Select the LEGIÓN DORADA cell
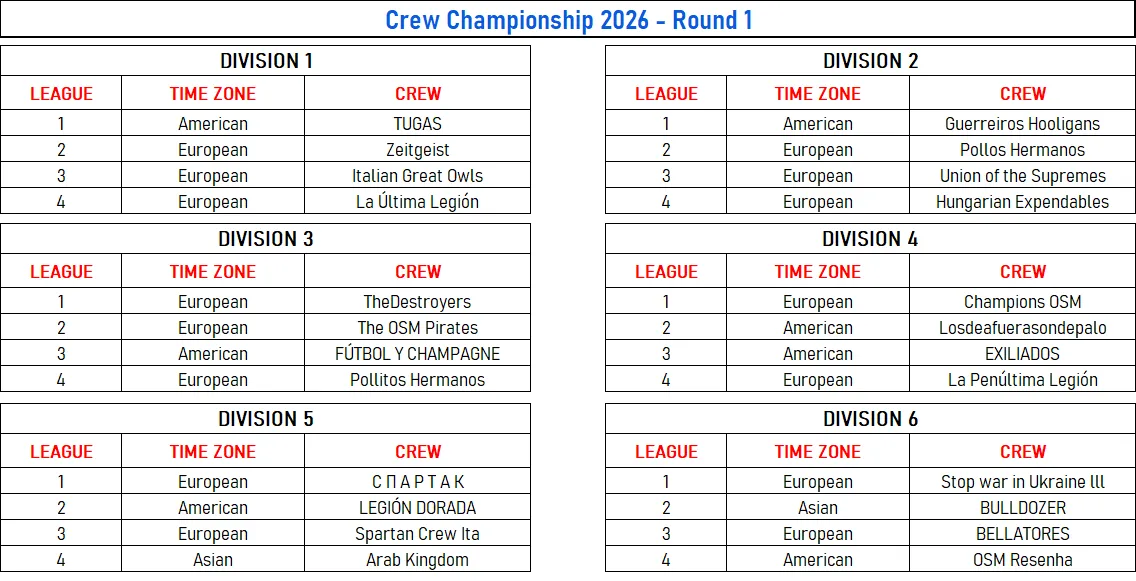 (x=417, y=508)
